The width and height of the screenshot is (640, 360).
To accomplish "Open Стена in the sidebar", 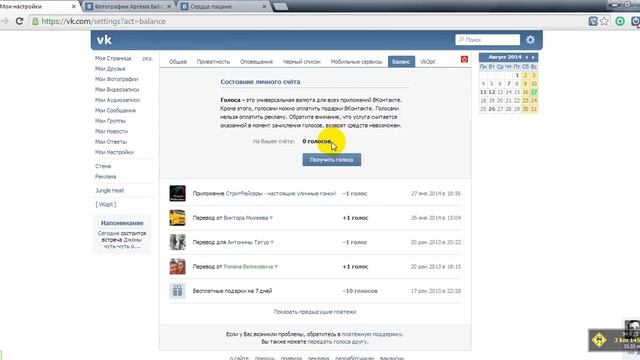I will pos(103,166).
